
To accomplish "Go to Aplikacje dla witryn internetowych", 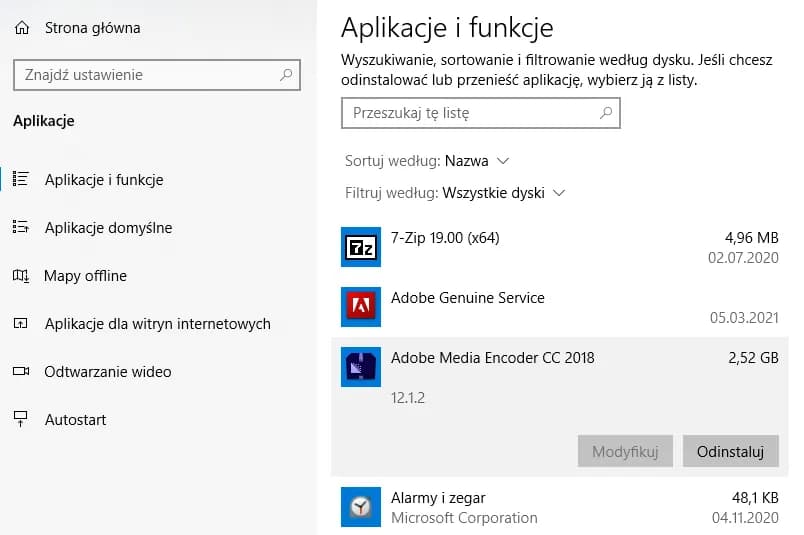I will [157, 324].
